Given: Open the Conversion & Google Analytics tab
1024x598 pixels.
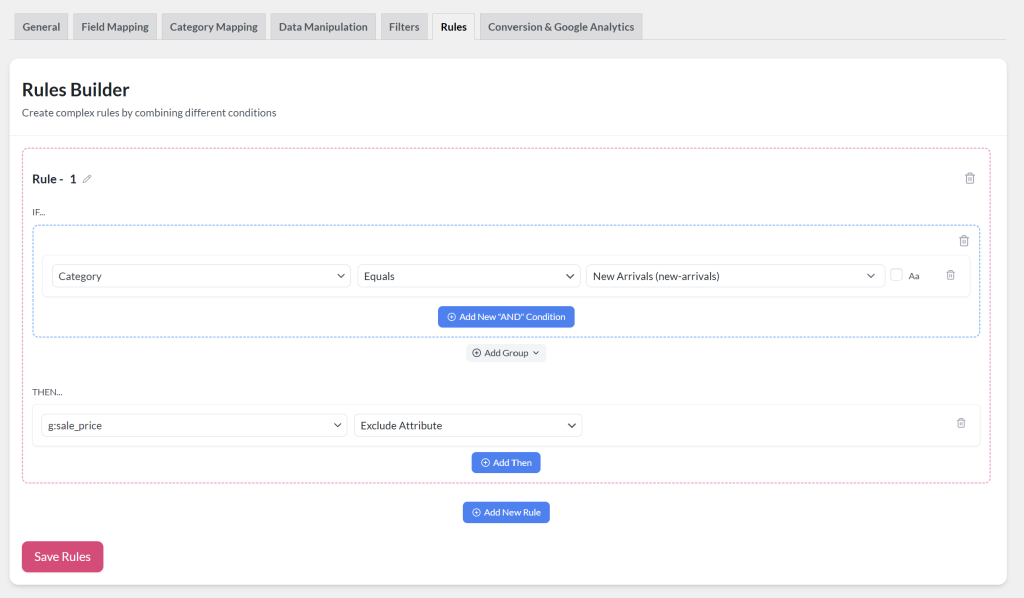Looking at the screenshot, I should click(x=561, y=27).
